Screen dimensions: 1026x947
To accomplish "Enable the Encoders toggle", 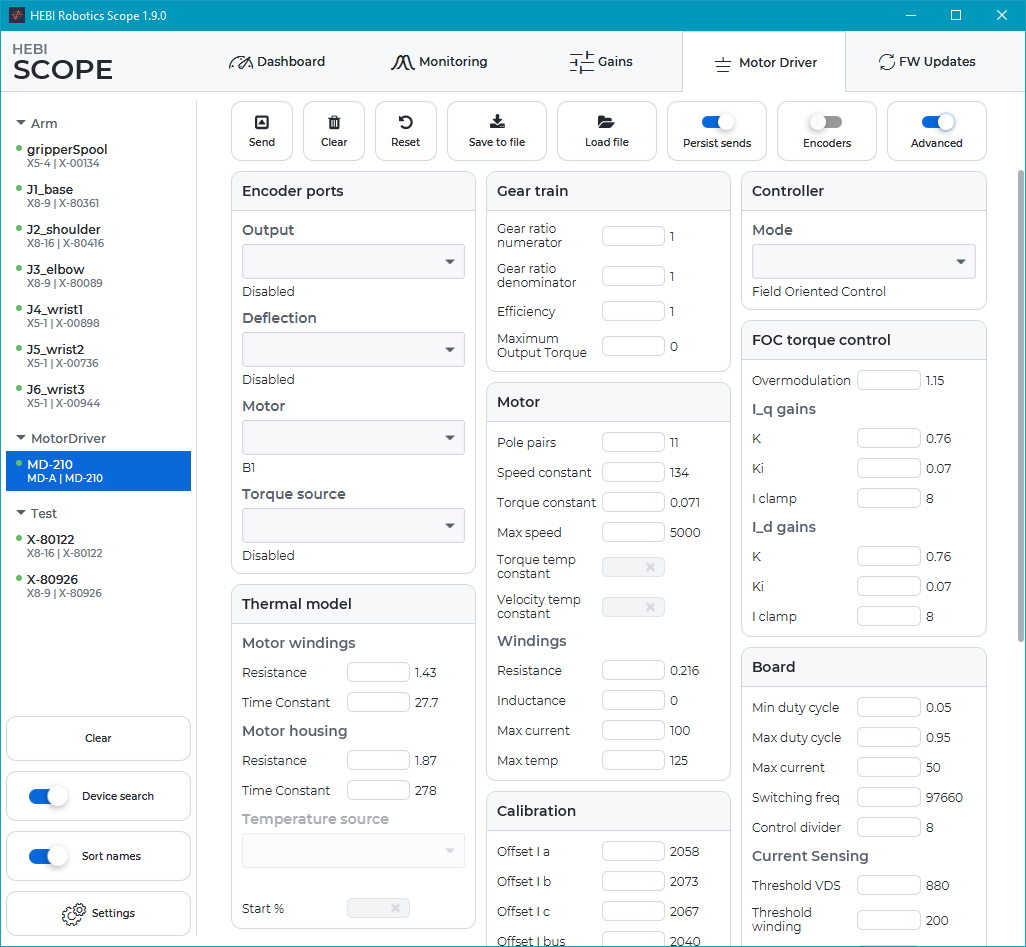I will pyautogui.click(x=826, y=122).
